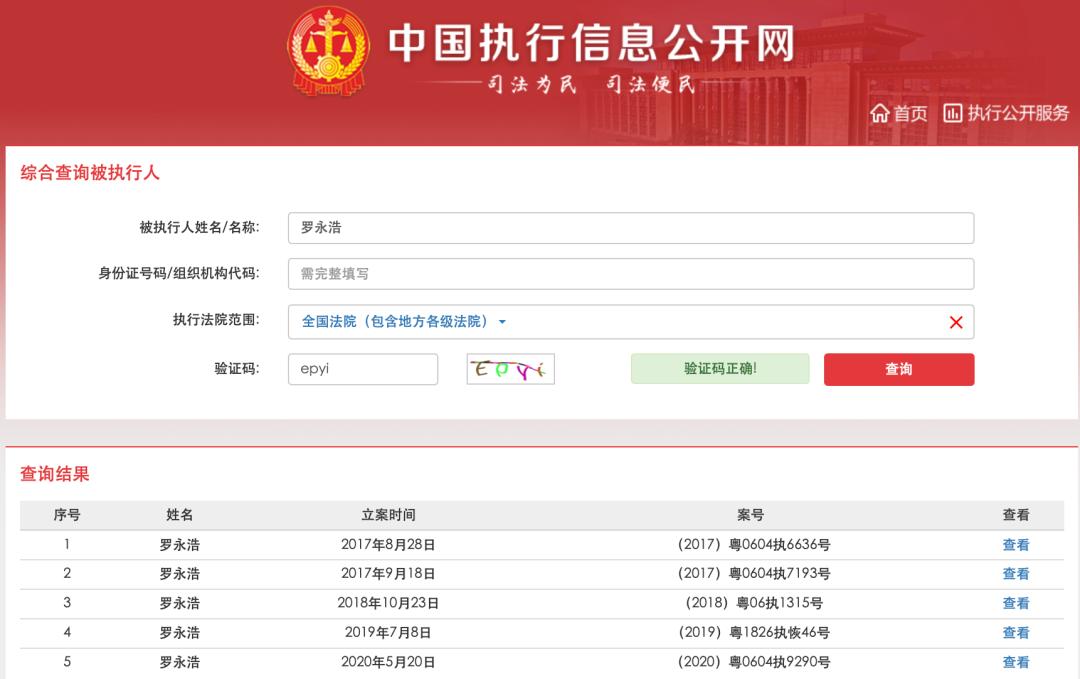Click the 身份证号码 input field

click(x=631, y=274)
